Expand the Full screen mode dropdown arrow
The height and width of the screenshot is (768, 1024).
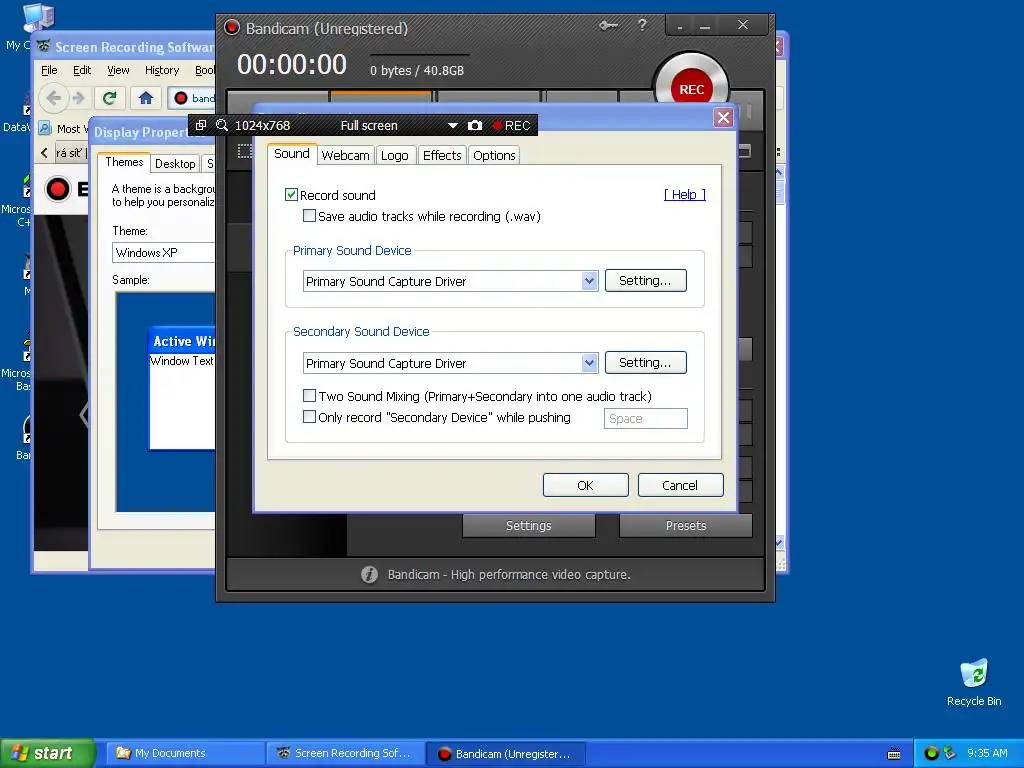tap(453, 125)
